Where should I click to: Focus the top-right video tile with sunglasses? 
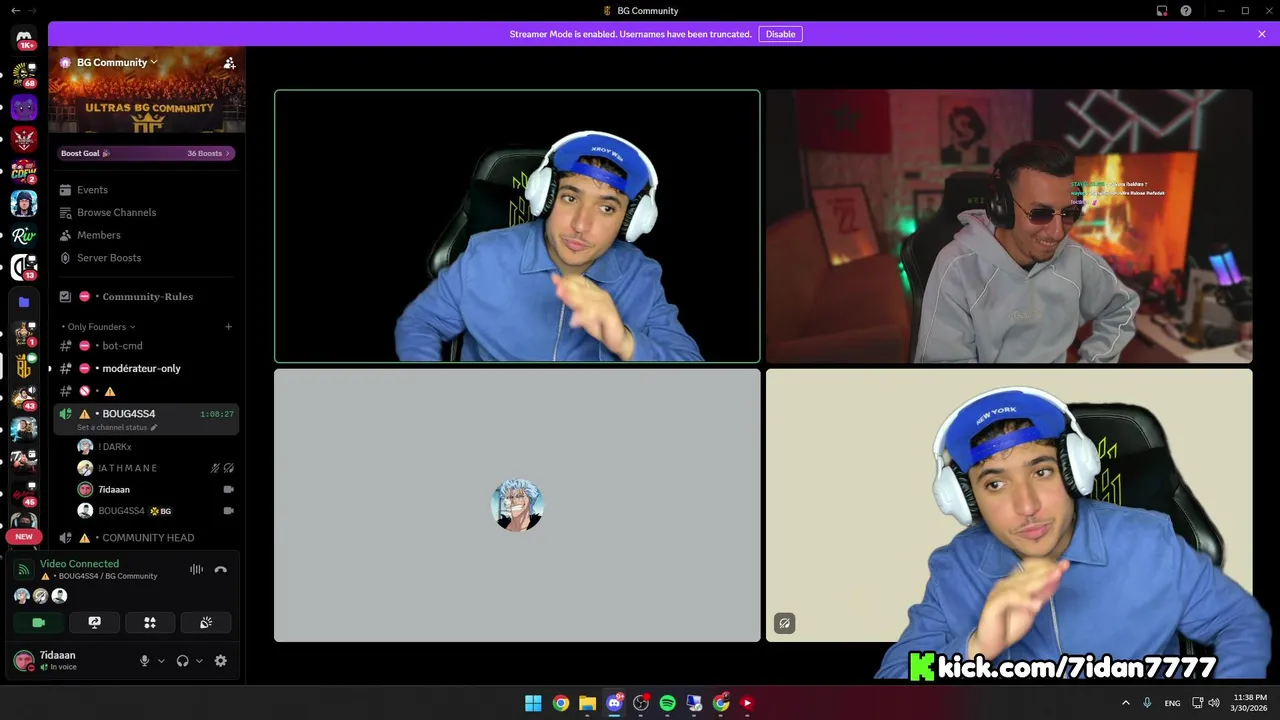pos(1009,226)
